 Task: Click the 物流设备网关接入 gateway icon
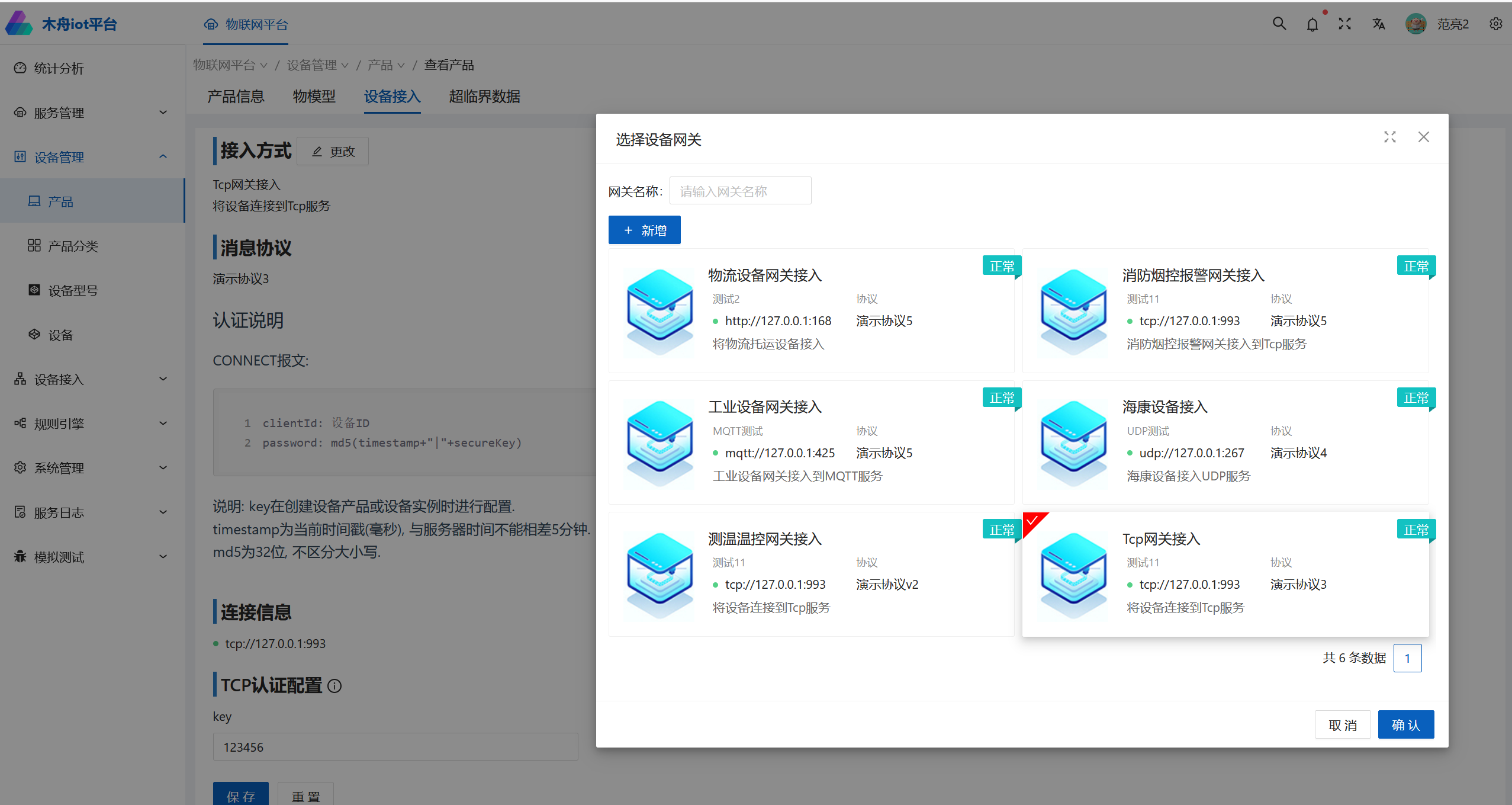pos(660,311)
